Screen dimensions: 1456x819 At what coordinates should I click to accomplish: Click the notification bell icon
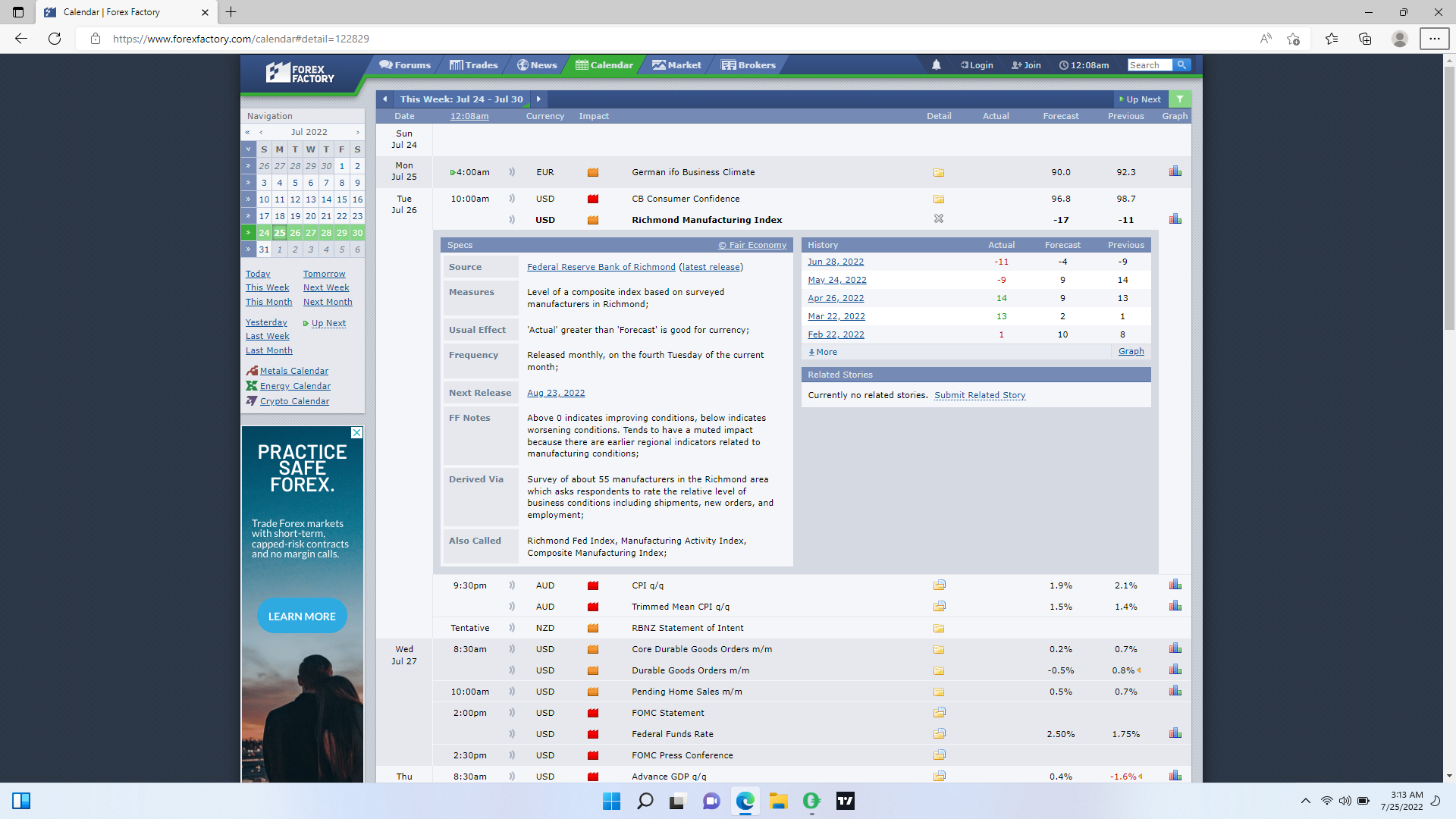click(x=936, y=65)
